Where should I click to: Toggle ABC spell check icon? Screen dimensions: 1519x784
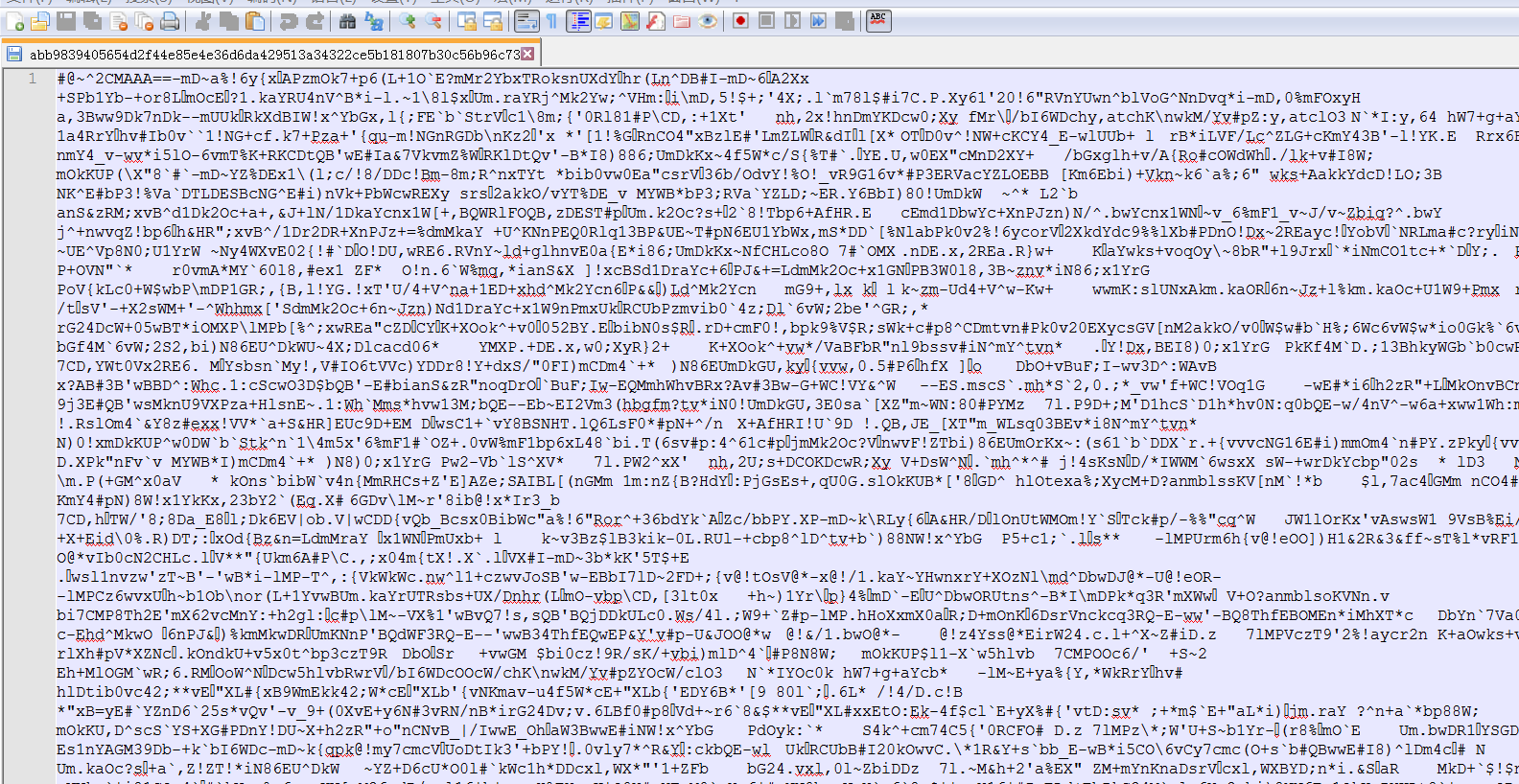pyautogui.click(x=878, y=21)
